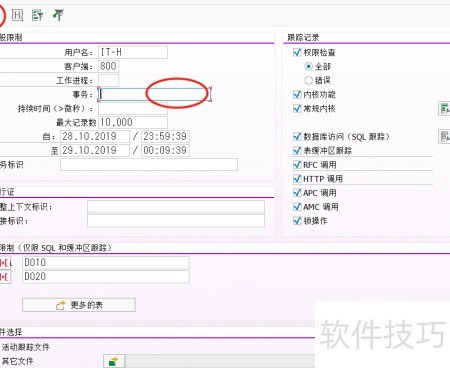
Task: Click the red icon beside the D020 table field
Action: [x=5, y=277]
